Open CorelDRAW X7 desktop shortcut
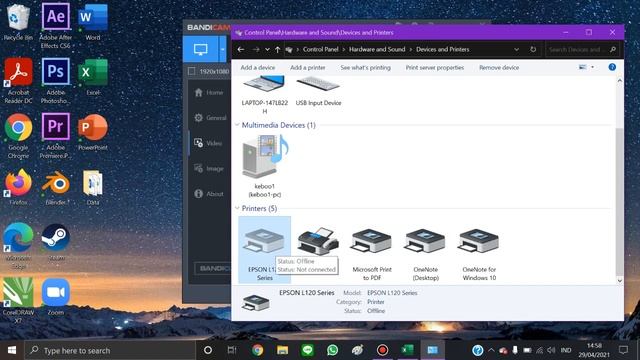640x360 pixels. [x=18, y=301]
